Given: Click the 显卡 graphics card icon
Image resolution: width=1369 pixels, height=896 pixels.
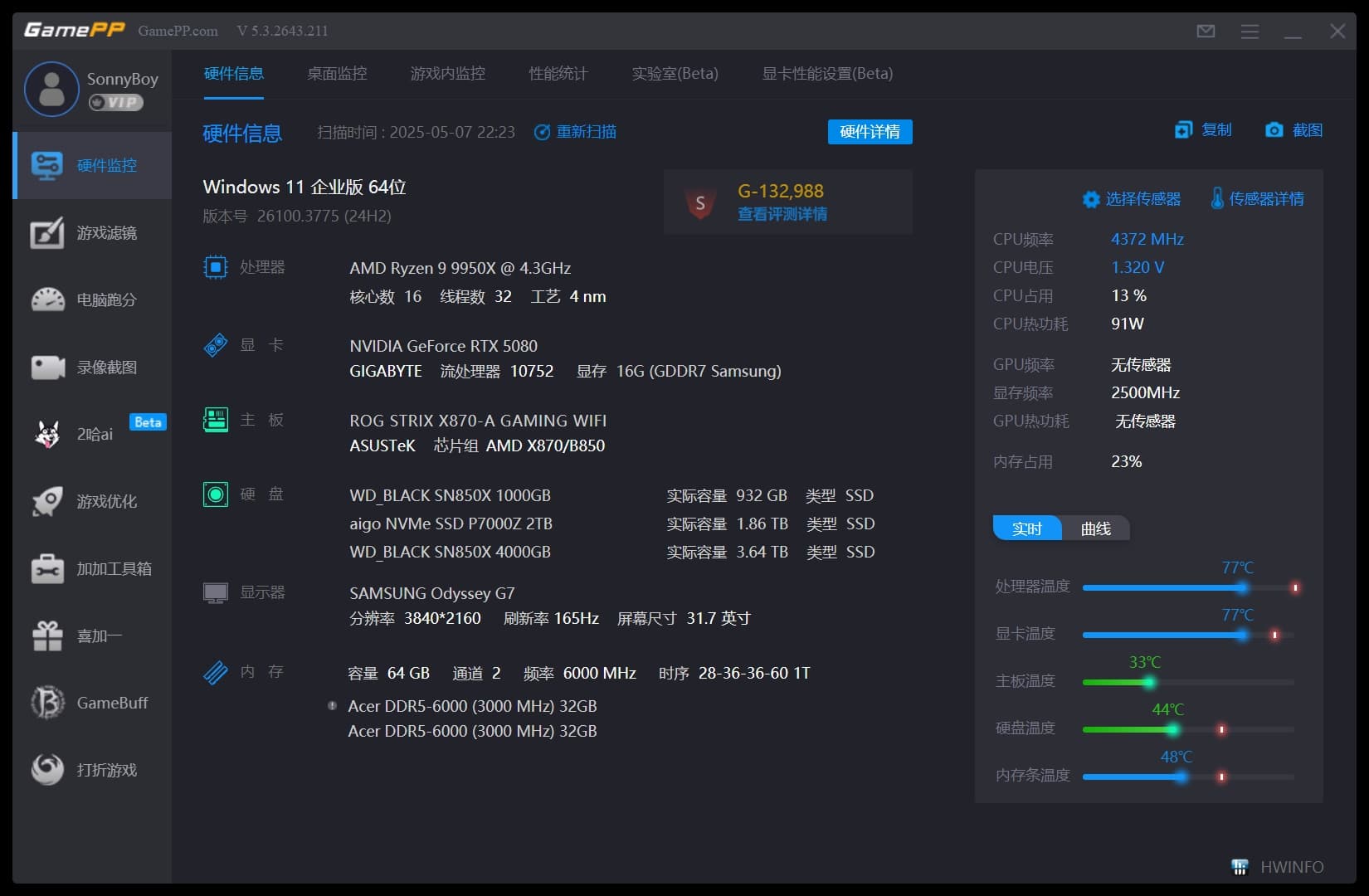Looking at the screenshot, I should (216, 345).
